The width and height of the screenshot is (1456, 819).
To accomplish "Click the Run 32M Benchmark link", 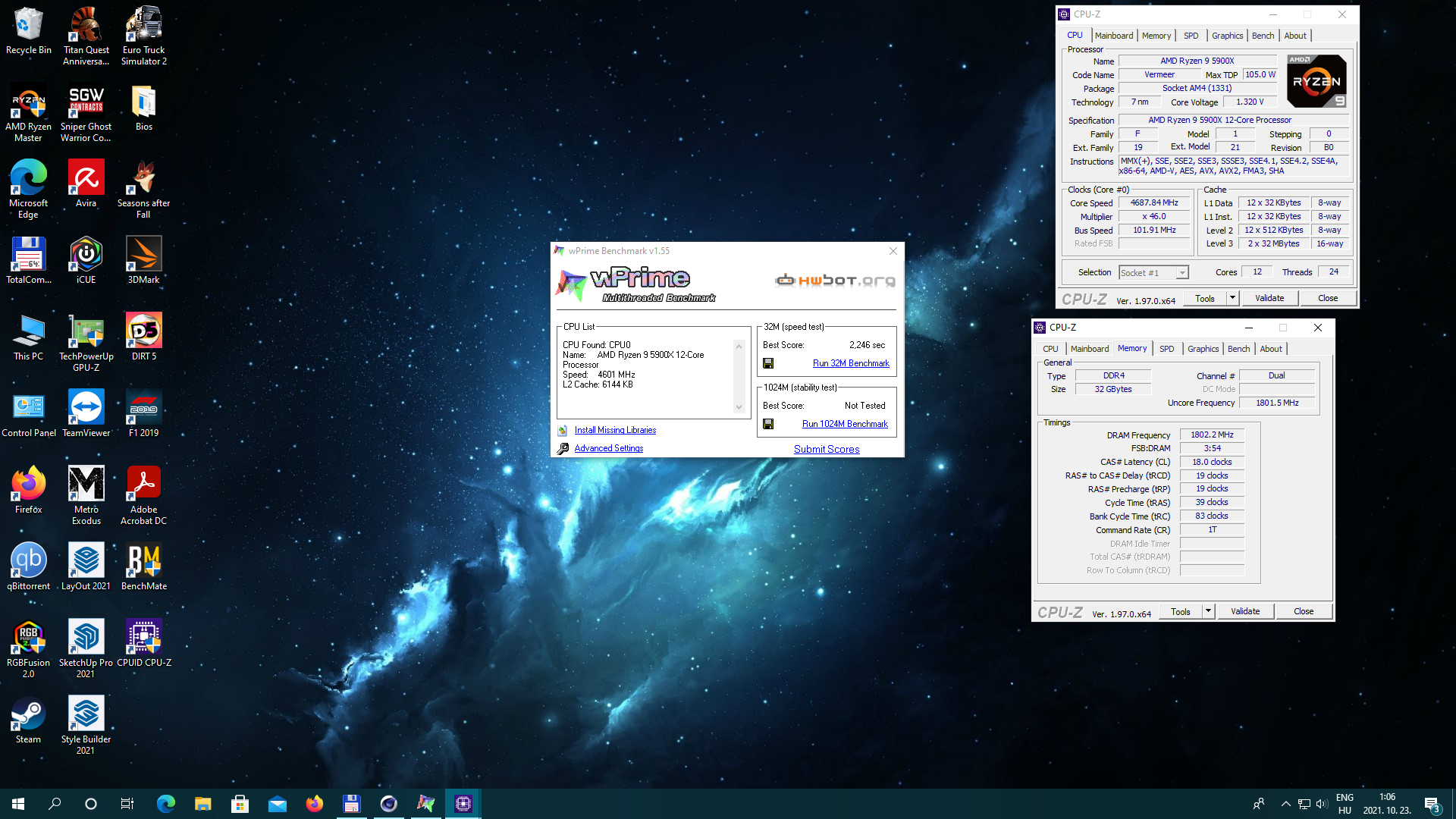I will [x=851, y=363].
